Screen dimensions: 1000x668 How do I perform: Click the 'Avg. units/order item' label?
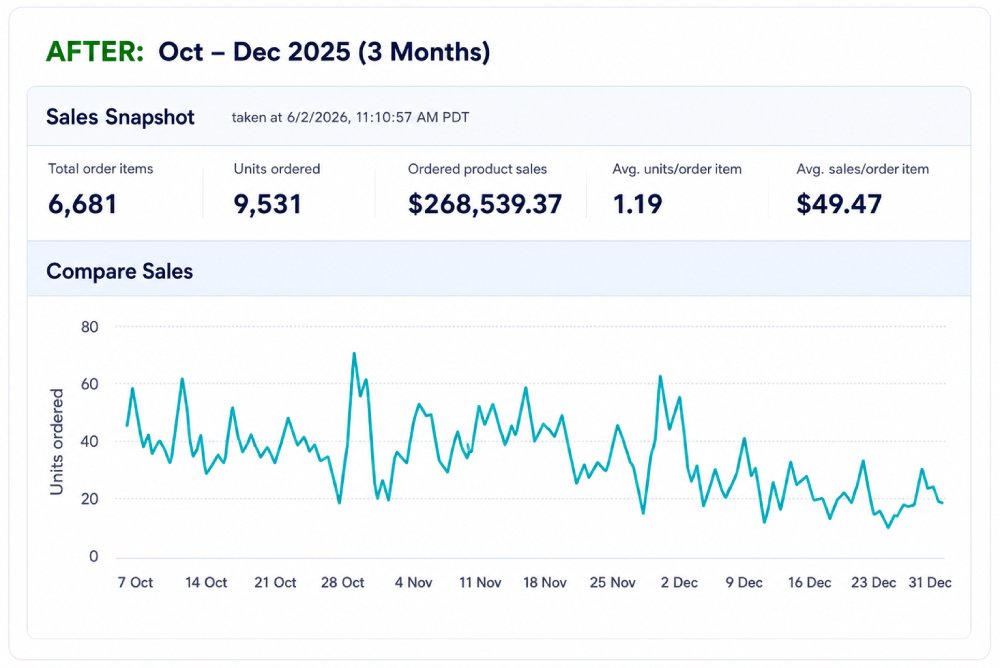point(677,169)
